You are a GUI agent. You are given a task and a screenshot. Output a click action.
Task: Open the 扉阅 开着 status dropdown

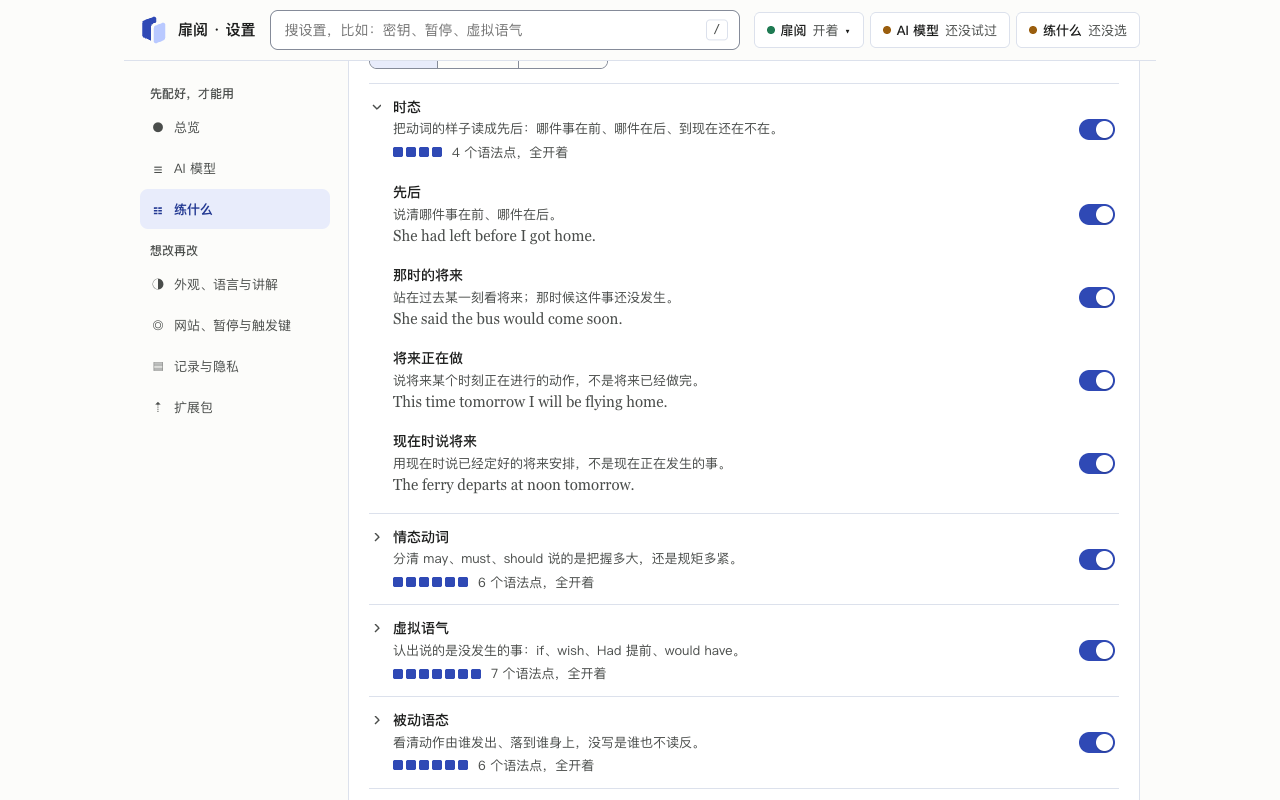[x=808, y=30]
